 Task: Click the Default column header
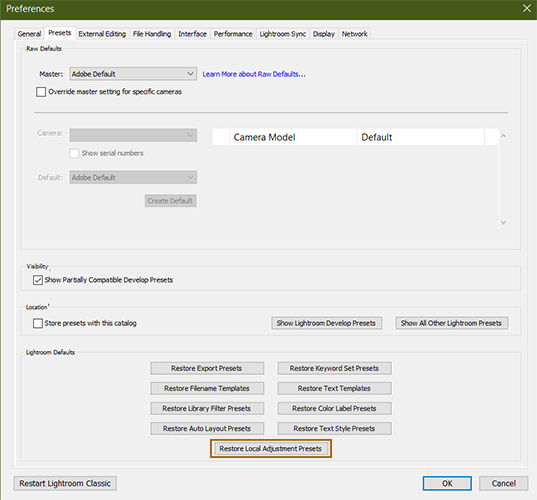(421, 137)
